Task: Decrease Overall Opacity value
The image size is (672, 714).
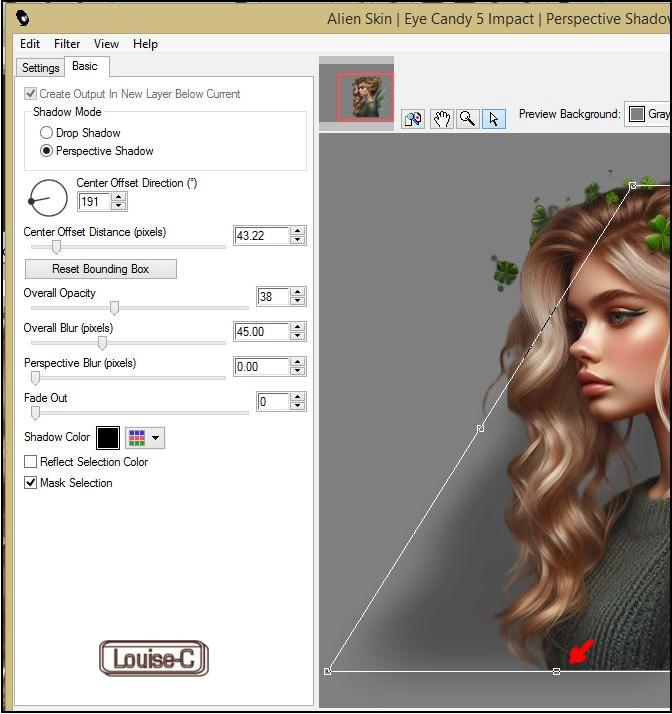Action: 297,301
